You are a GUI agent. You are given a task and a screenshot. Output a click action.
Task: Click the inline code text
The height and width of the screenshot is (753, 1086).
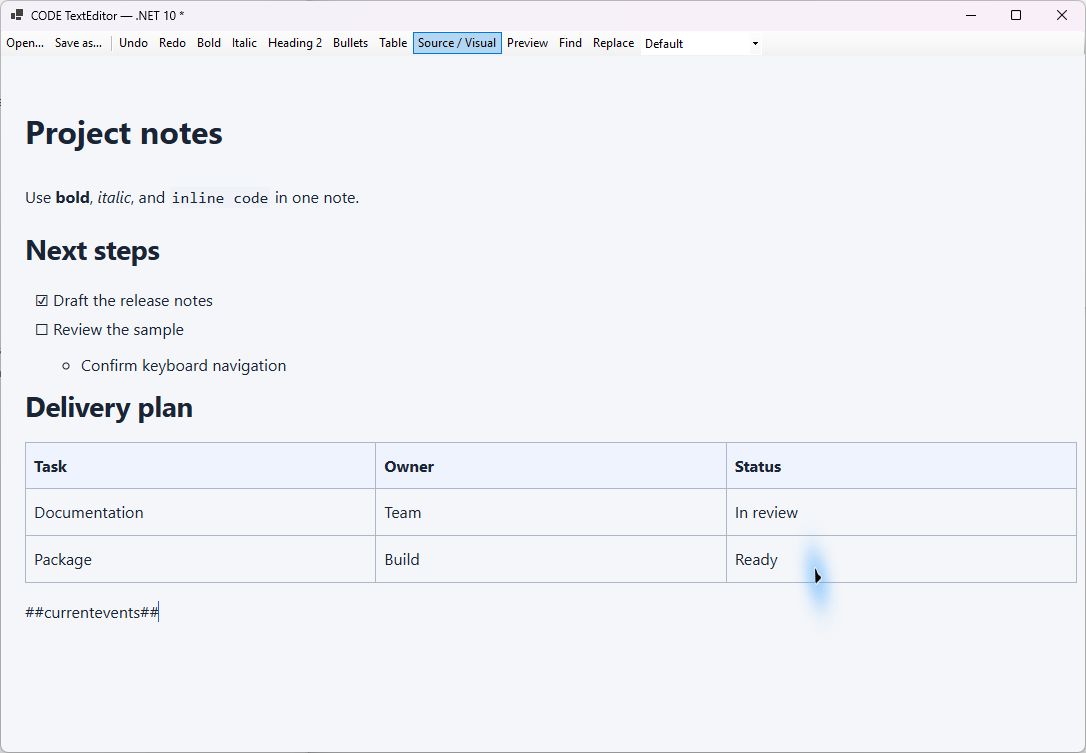coord(220,198)
